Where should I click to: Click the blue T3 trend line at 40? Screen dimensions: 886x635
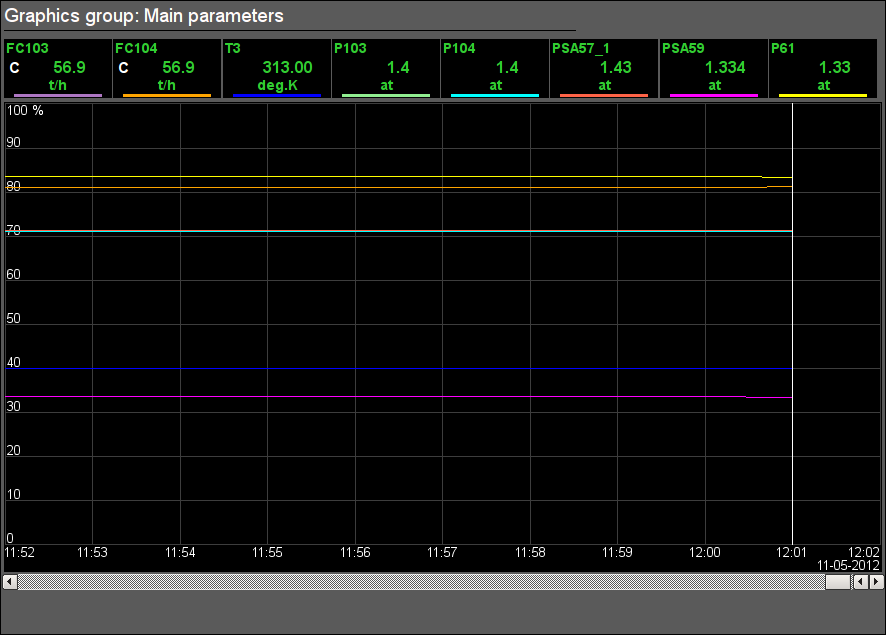click(x=398, y=368)
